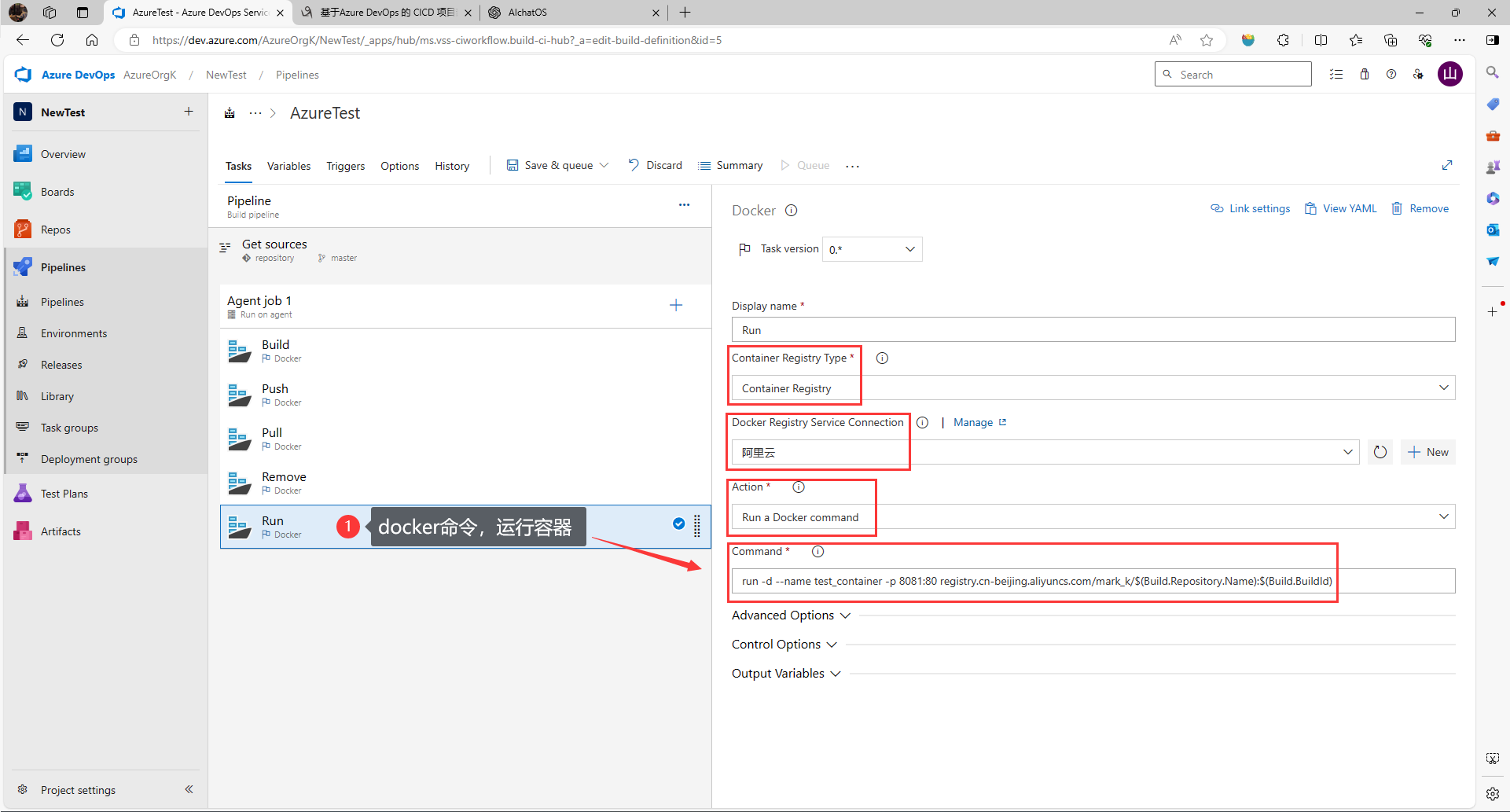
Task: Click the Azure DevOps search box
Action: point(1233,75)
